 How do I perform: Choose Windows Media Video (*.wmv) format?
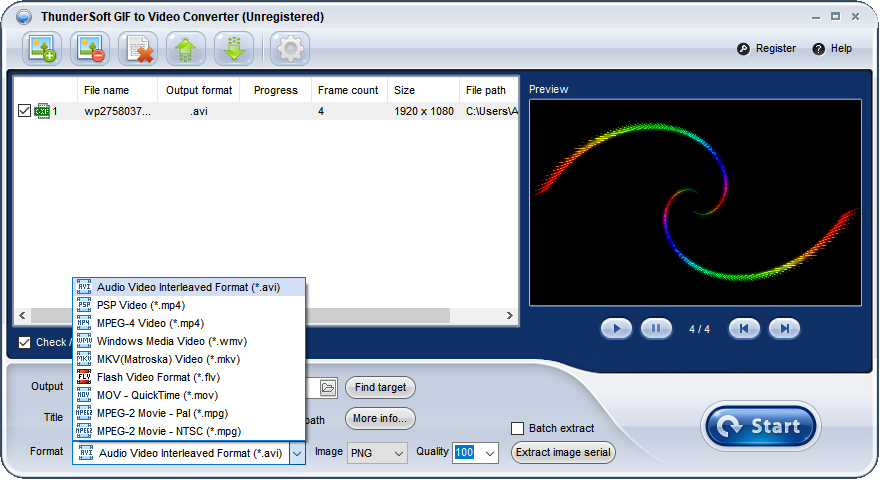tap(189, 341)
